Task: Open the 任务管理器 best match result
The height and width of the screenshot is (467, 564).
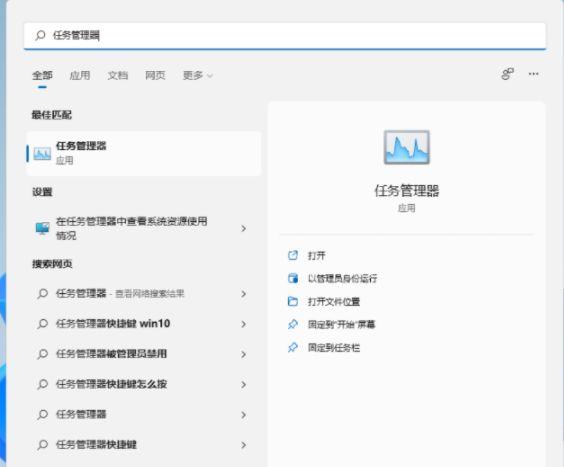Action: pos(144,153)
